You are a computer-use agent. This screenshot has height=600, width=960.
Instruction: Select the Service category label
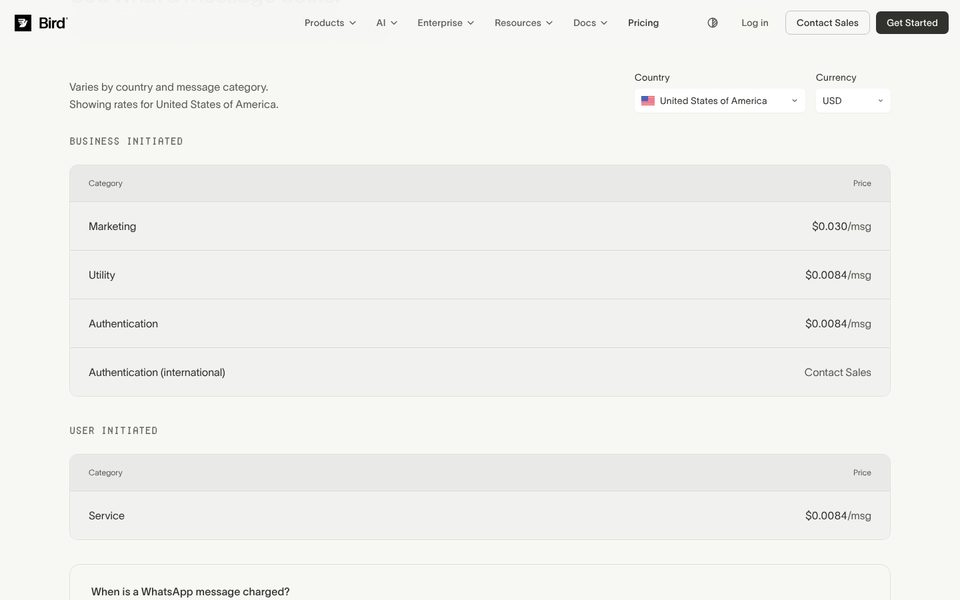(107, 516)
